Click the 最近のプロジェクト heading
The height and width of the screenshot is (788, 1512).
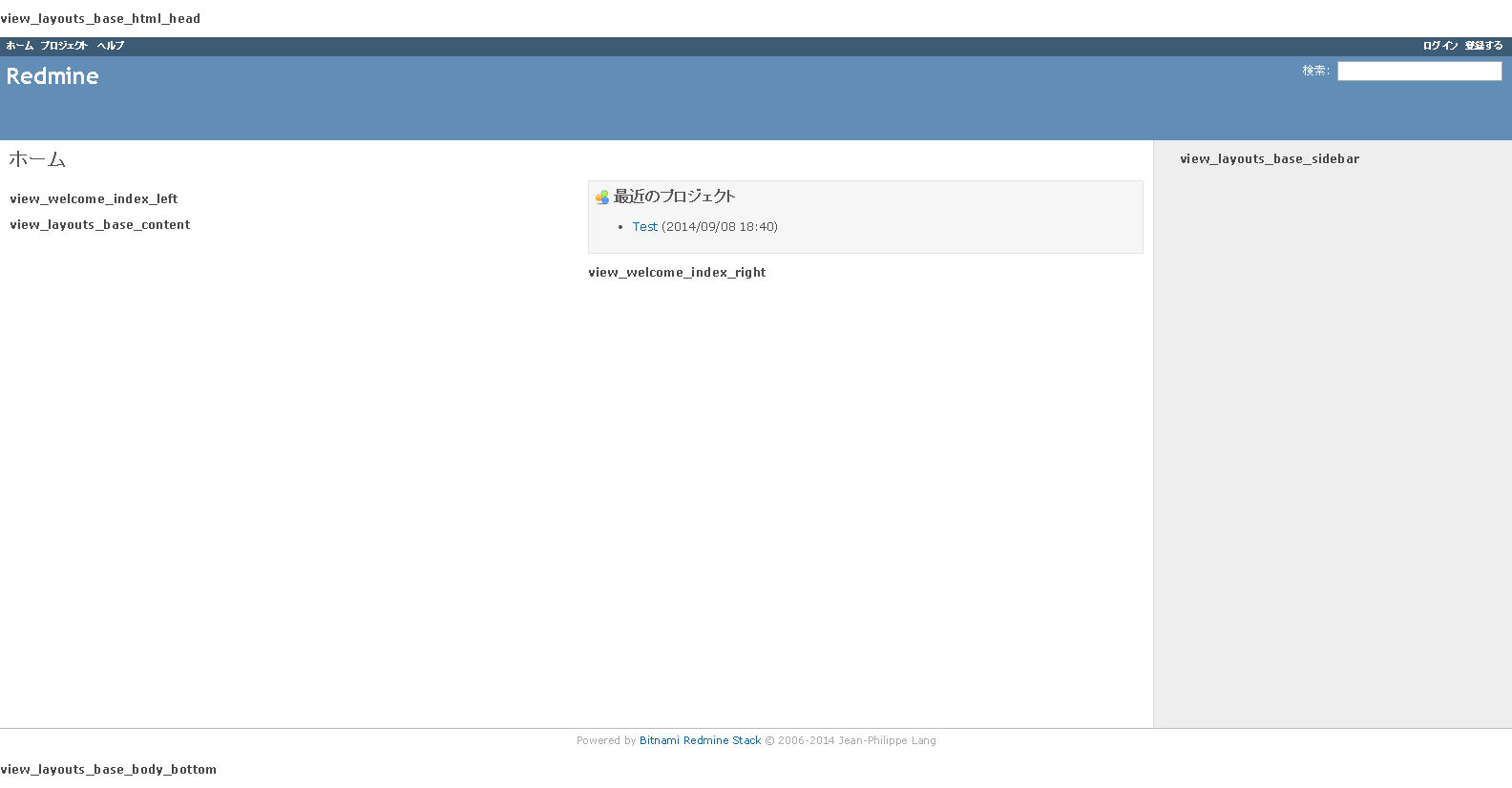[674, 197]
